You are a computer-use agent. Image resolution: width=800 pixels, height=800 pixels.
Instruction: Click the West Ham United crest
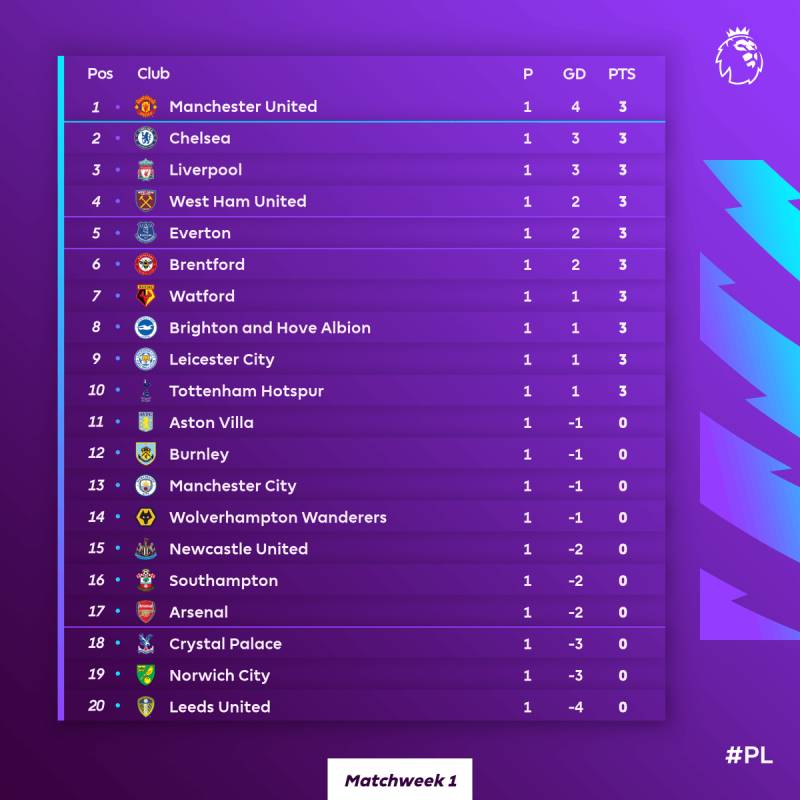146,201
